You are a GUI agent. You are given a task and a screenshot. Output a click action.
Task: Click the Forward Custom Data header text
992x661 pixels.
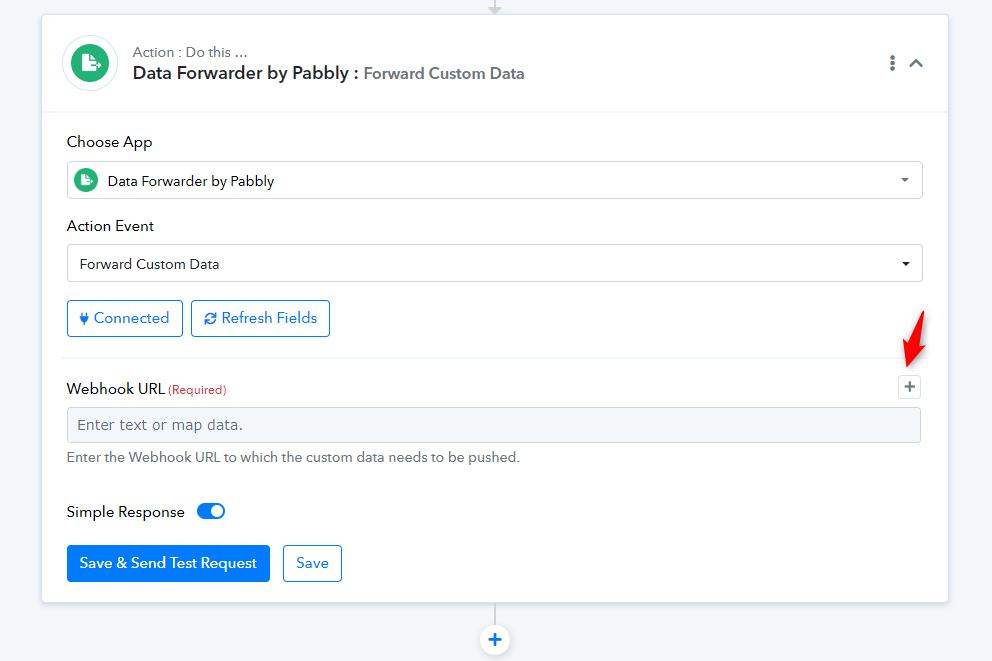(443, 73)
